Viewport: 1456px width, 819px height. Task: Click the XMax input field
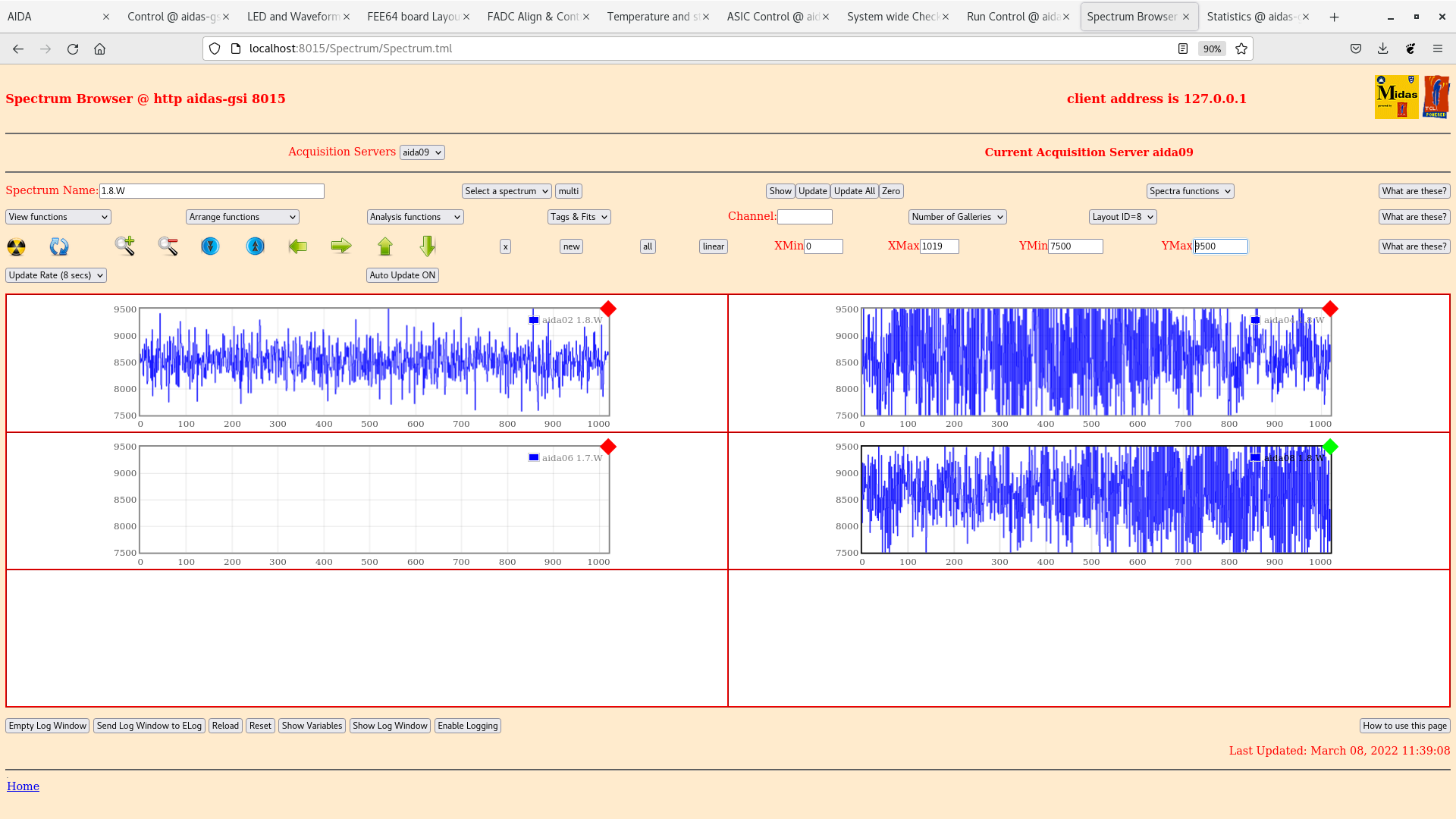(939, 246)
